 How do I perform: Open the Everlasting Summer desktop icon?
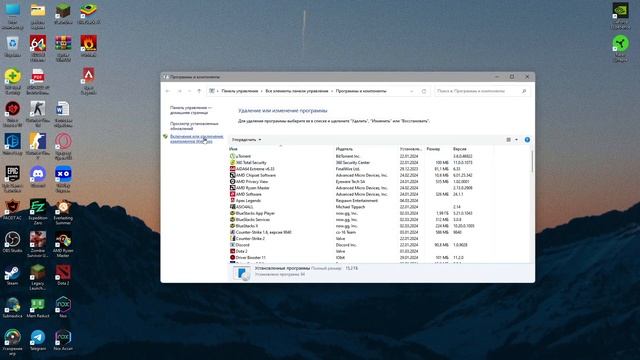(63, 212)
